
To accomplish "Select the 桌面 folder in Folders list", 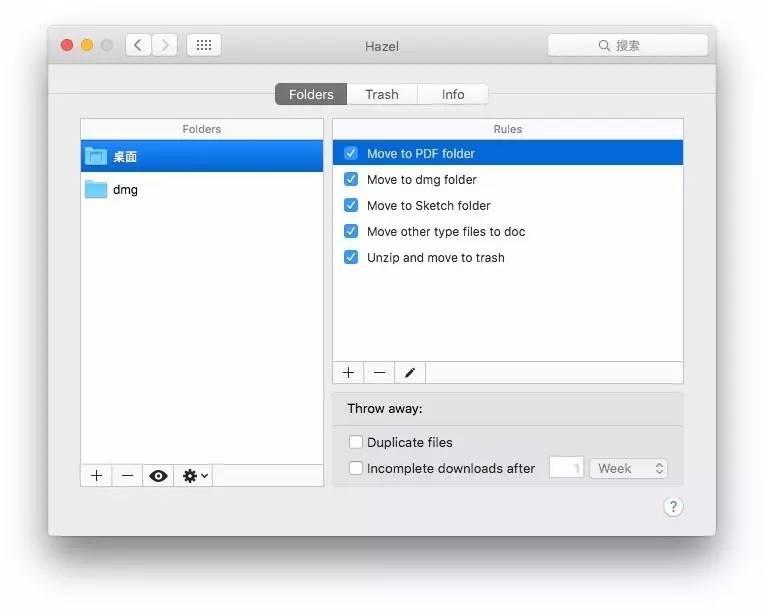I will click(202, 156).
